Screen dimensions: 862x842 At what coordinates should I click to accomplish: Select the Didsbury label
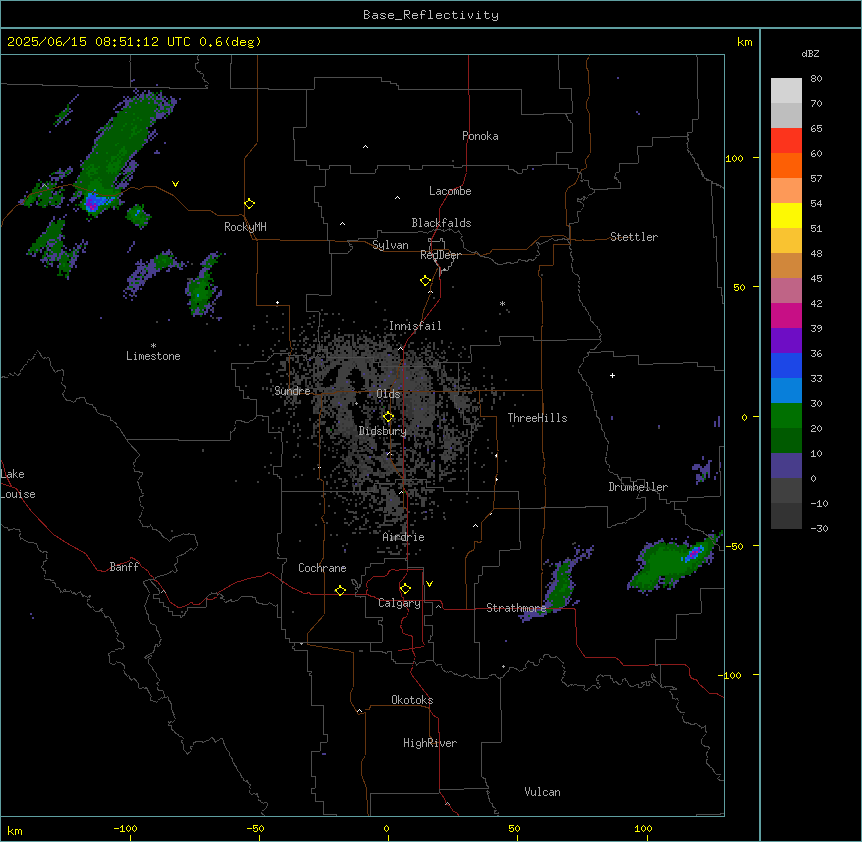383,431
